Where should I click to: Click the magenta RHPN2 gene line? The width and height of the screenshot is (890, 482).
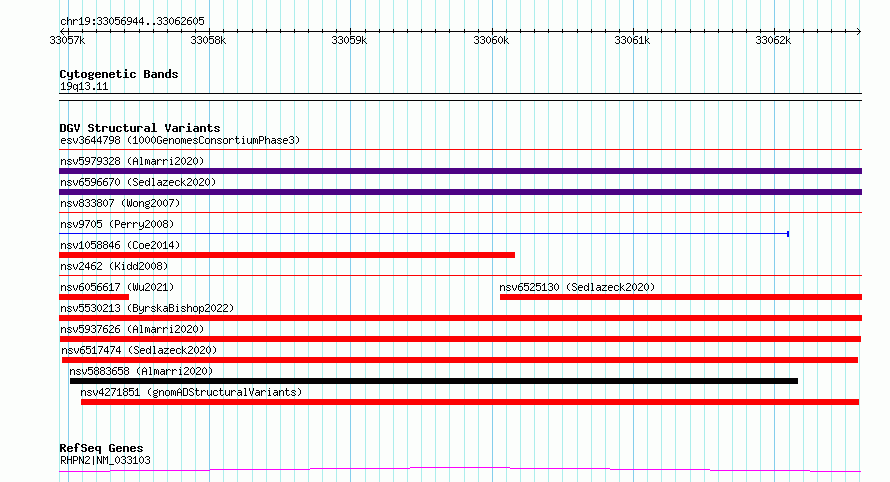(x=460, y=469)
